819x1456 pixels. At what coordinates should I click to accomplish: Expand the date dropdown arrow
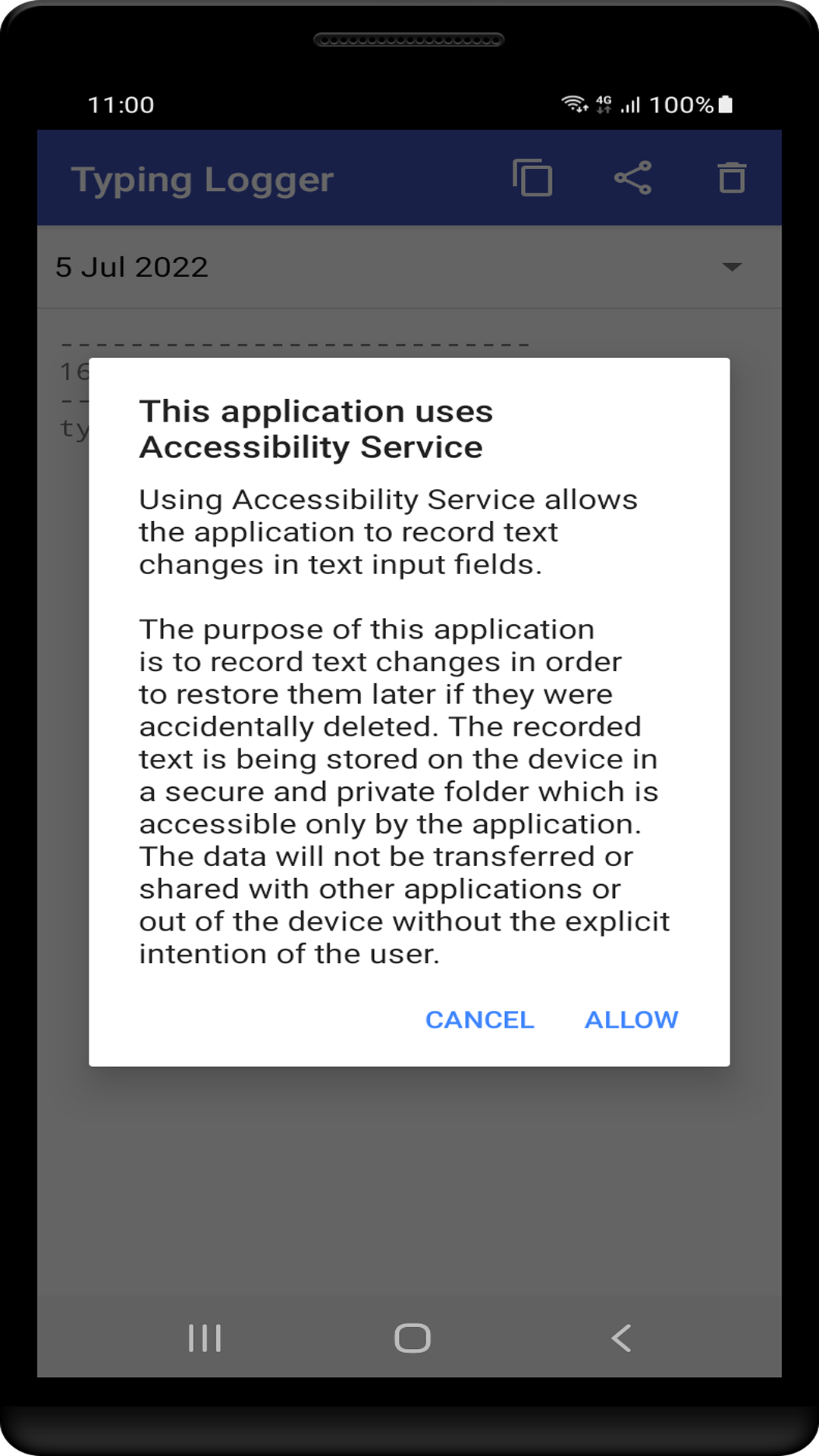pos(732,267)
